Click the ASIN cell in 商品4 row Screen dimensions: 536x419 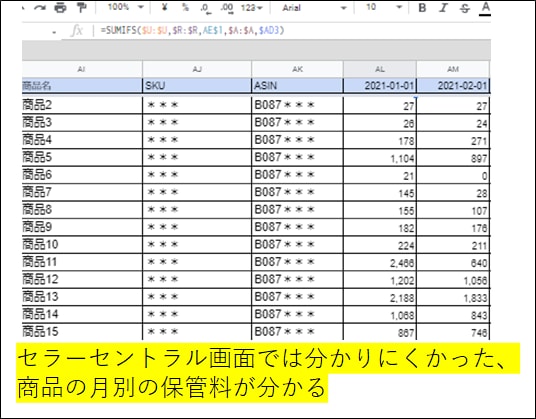pyautogui.click(x=297, y=140)
